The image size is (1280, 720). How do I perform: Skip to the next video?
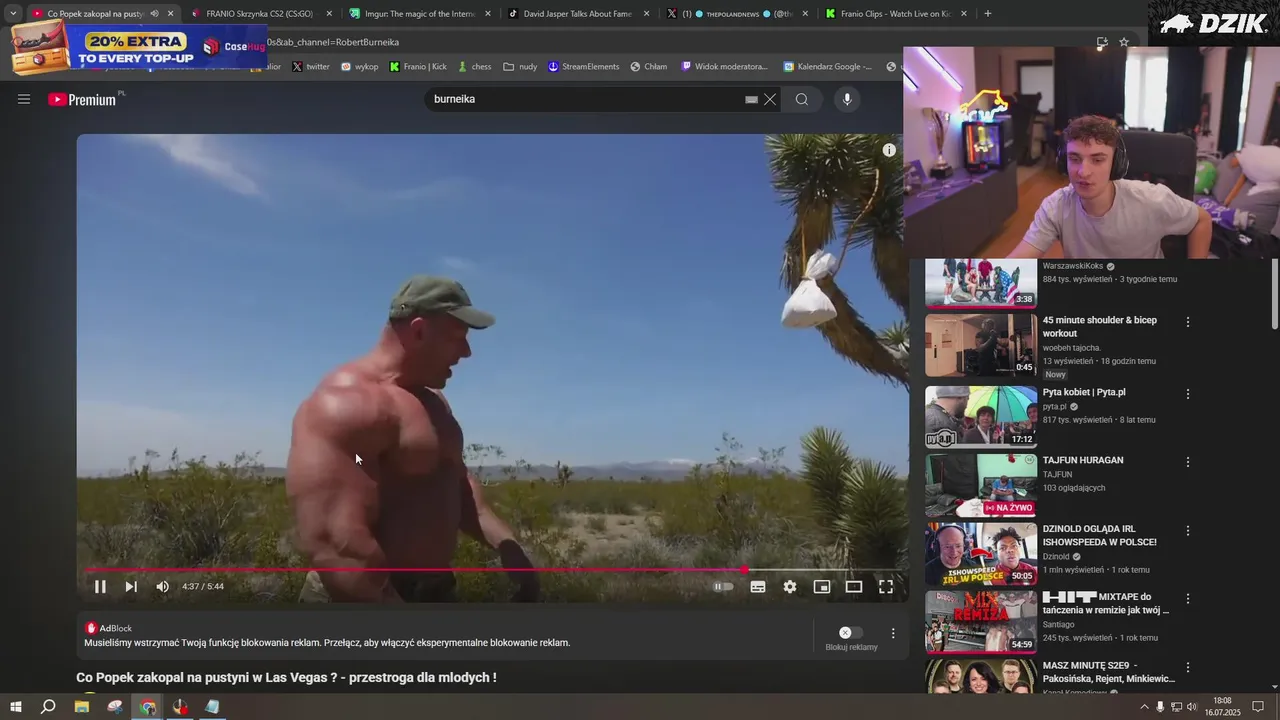(131, 587)
